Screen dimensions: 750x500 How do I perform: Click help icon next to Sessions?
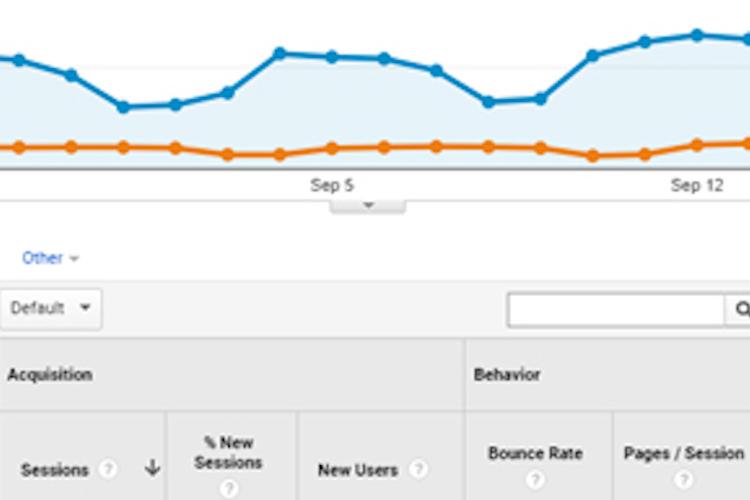tap(107, 469)
